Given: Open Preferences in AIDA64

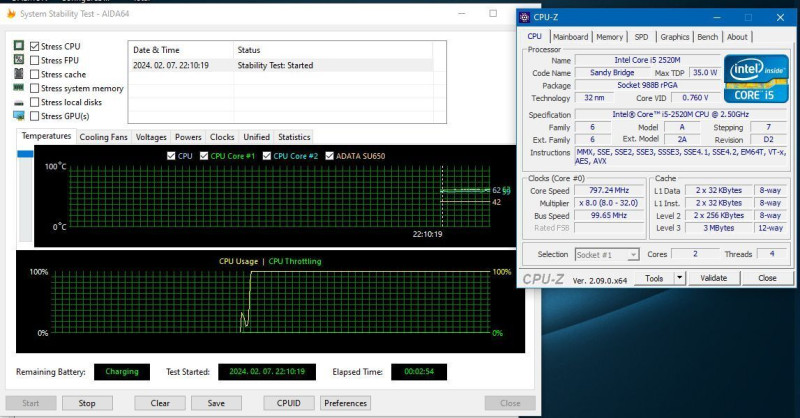Looking at the screenshot, I should pos(345,403).
